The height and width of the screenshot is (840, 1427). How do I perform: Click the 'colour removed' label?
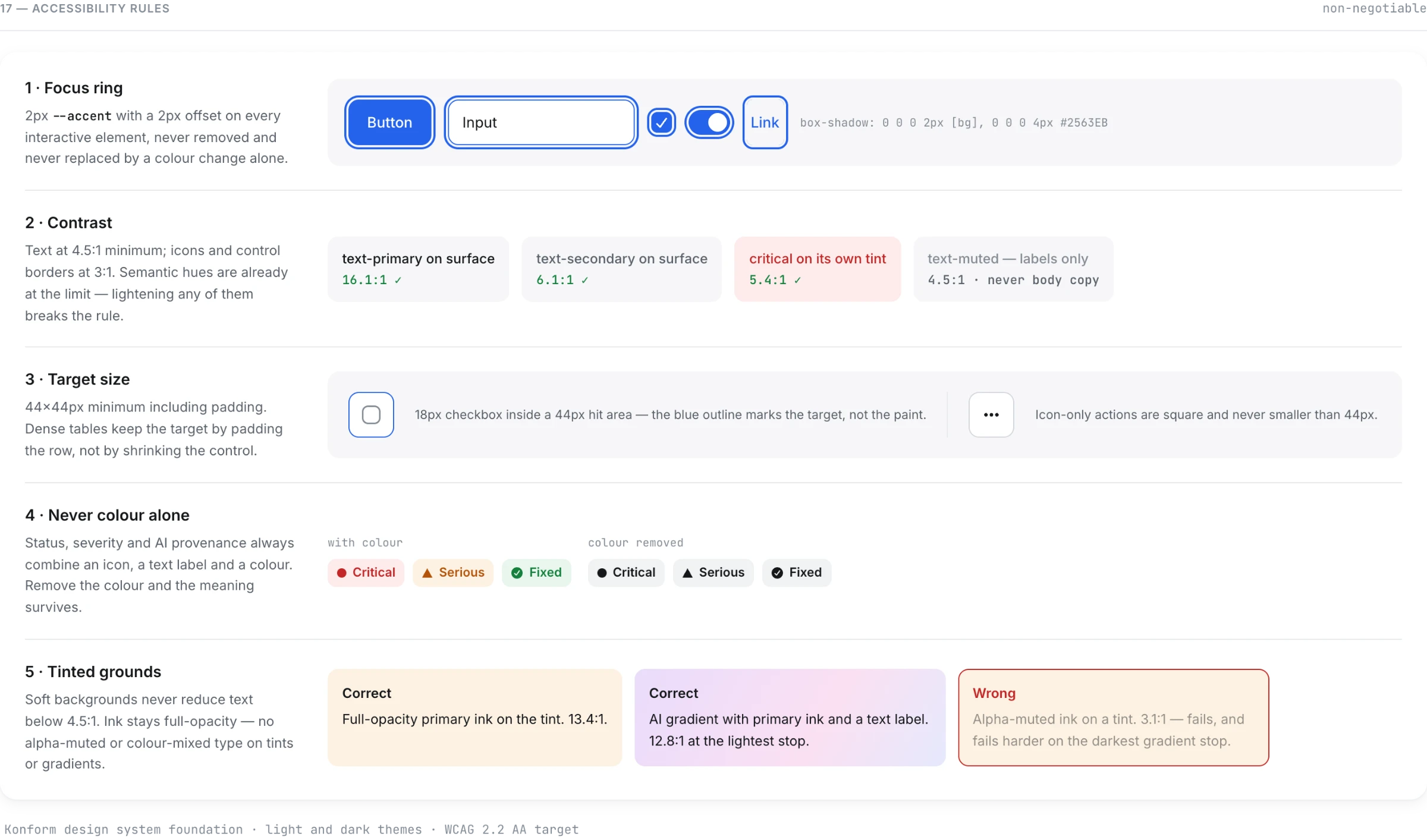pos(636,543)
